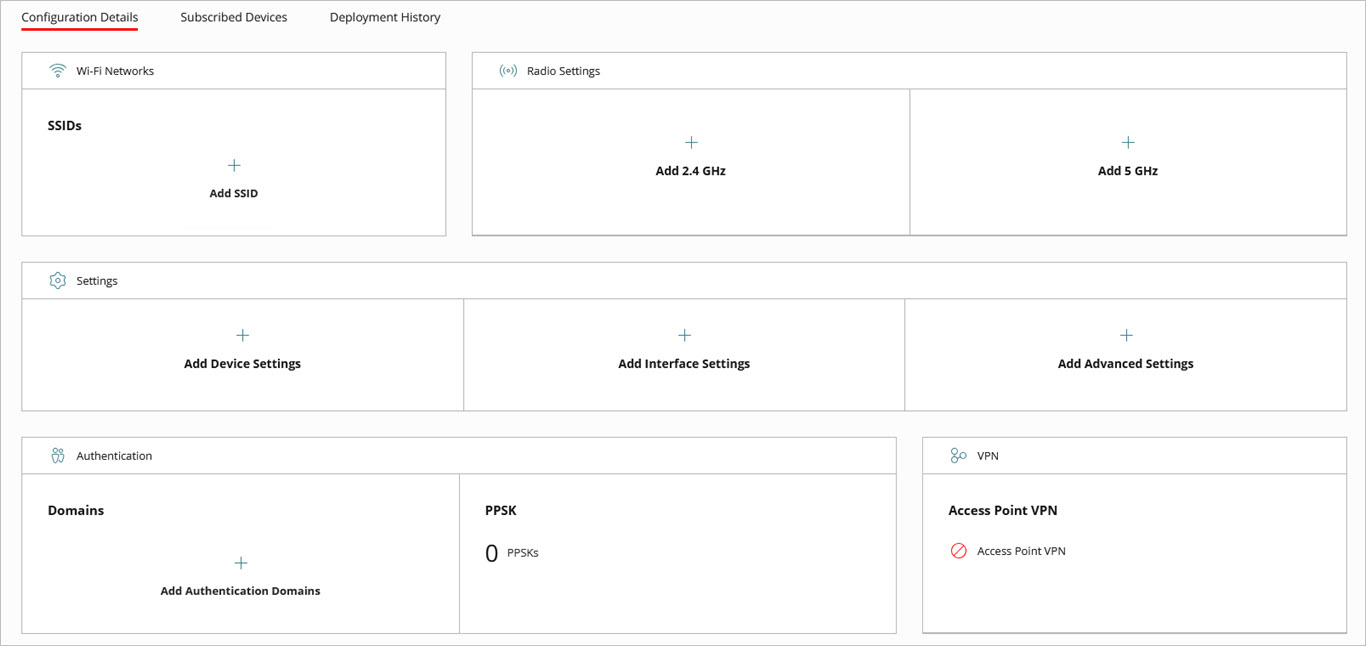Click the Authentication panel key icon
Screen dimensions: 1366x646
coord(57,455)
